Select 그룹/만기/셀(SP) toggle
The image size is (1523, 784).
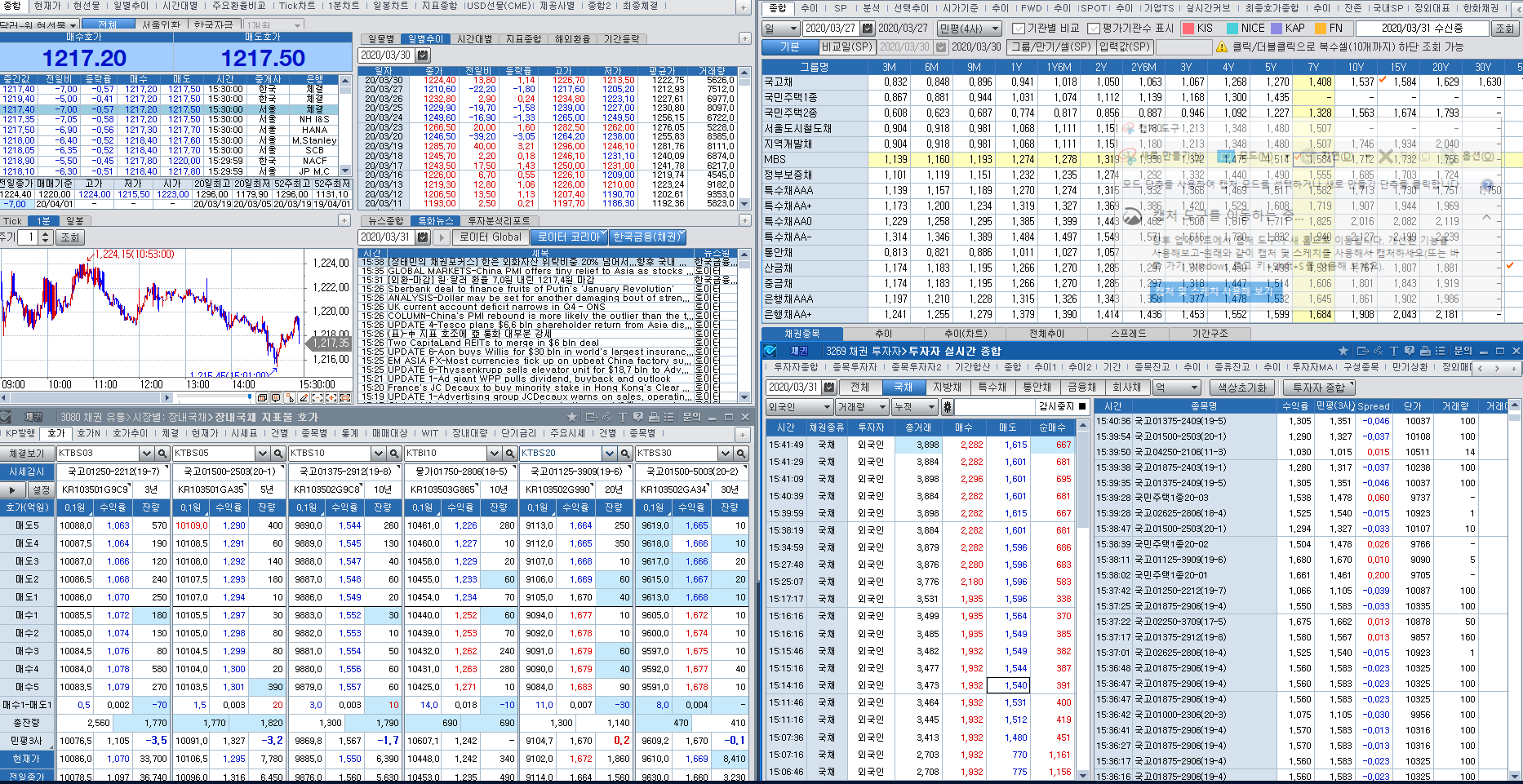click(x=1051, y=47)
